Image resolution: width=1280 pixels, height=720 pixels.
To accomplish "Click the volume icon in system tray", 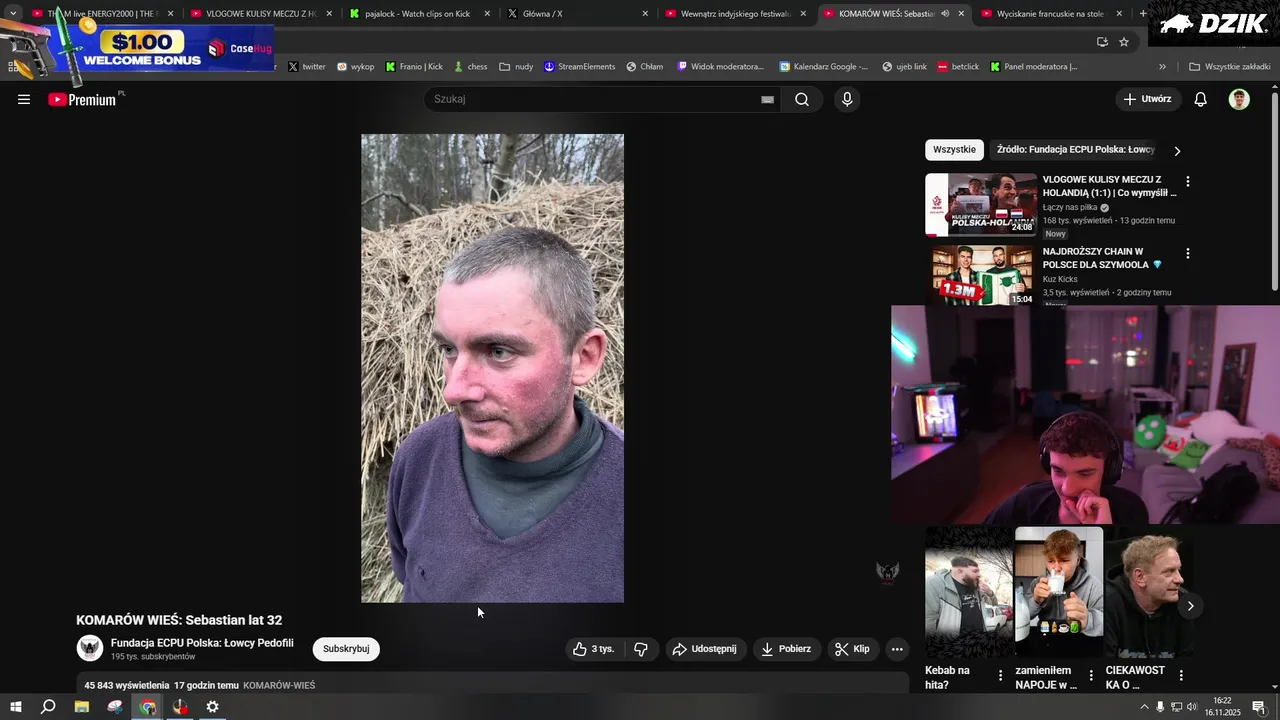I will click(1191, 707).
